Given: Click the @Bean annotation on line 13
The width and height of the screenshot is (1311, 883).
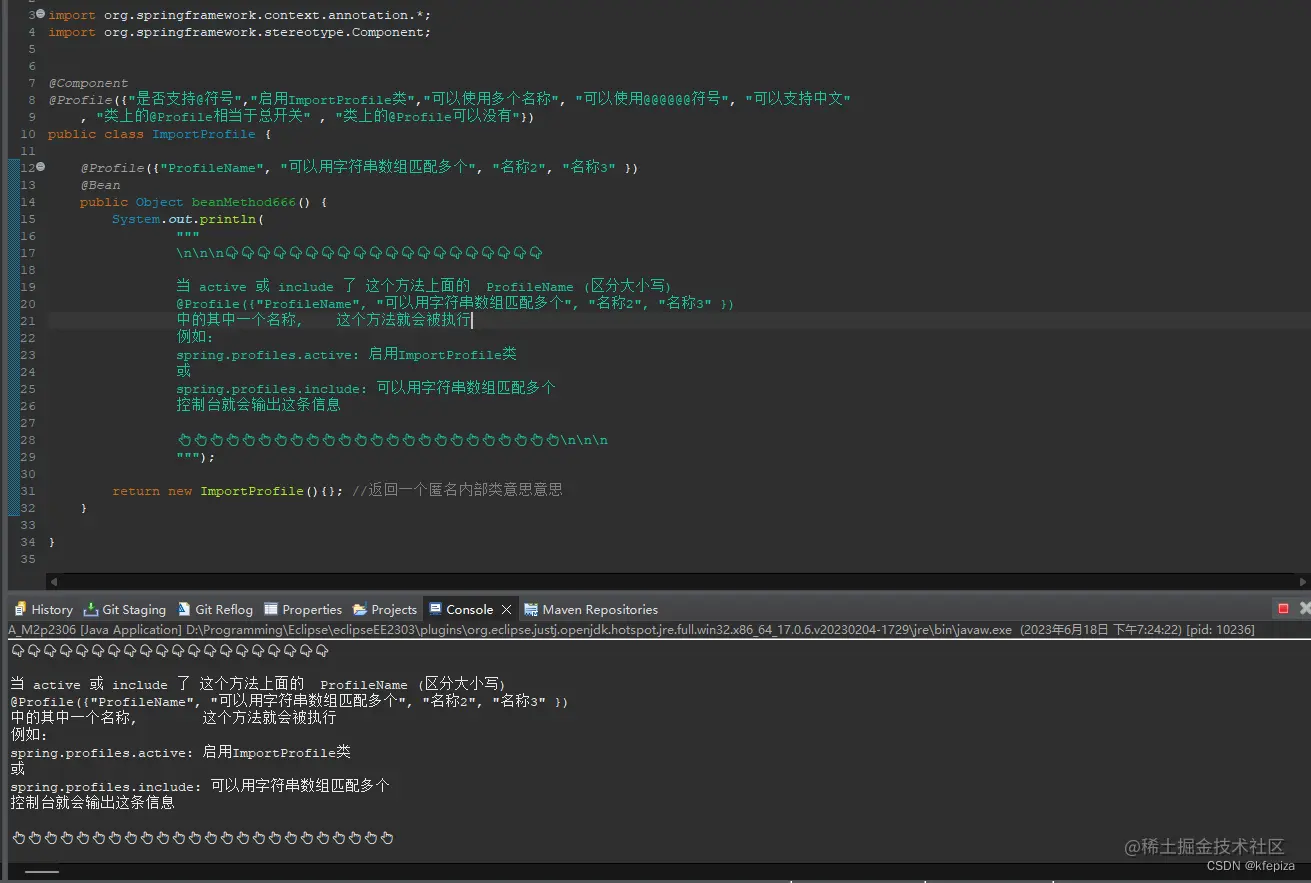Looking at the screenshot, I should coord(100,185).
